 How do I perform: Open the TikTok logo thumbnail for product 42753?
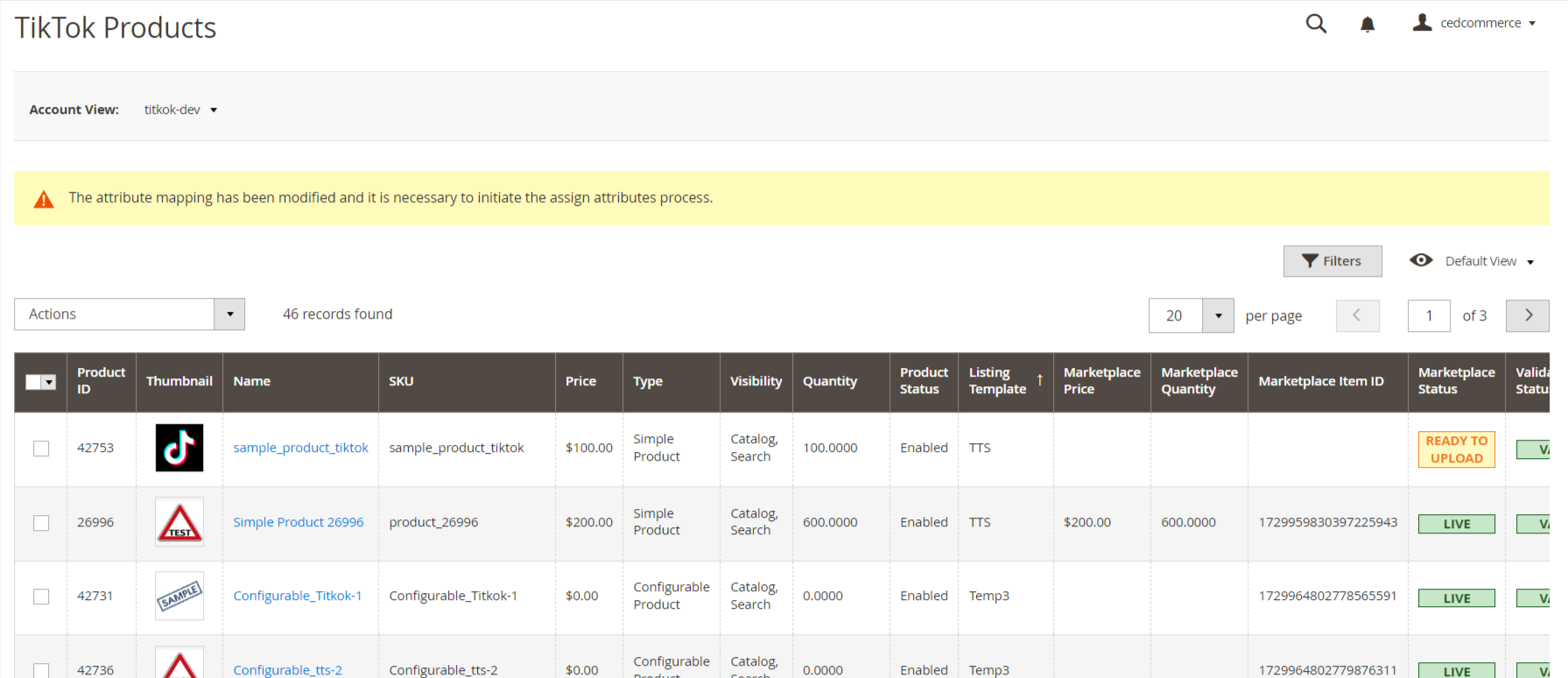tap(179, 448)
